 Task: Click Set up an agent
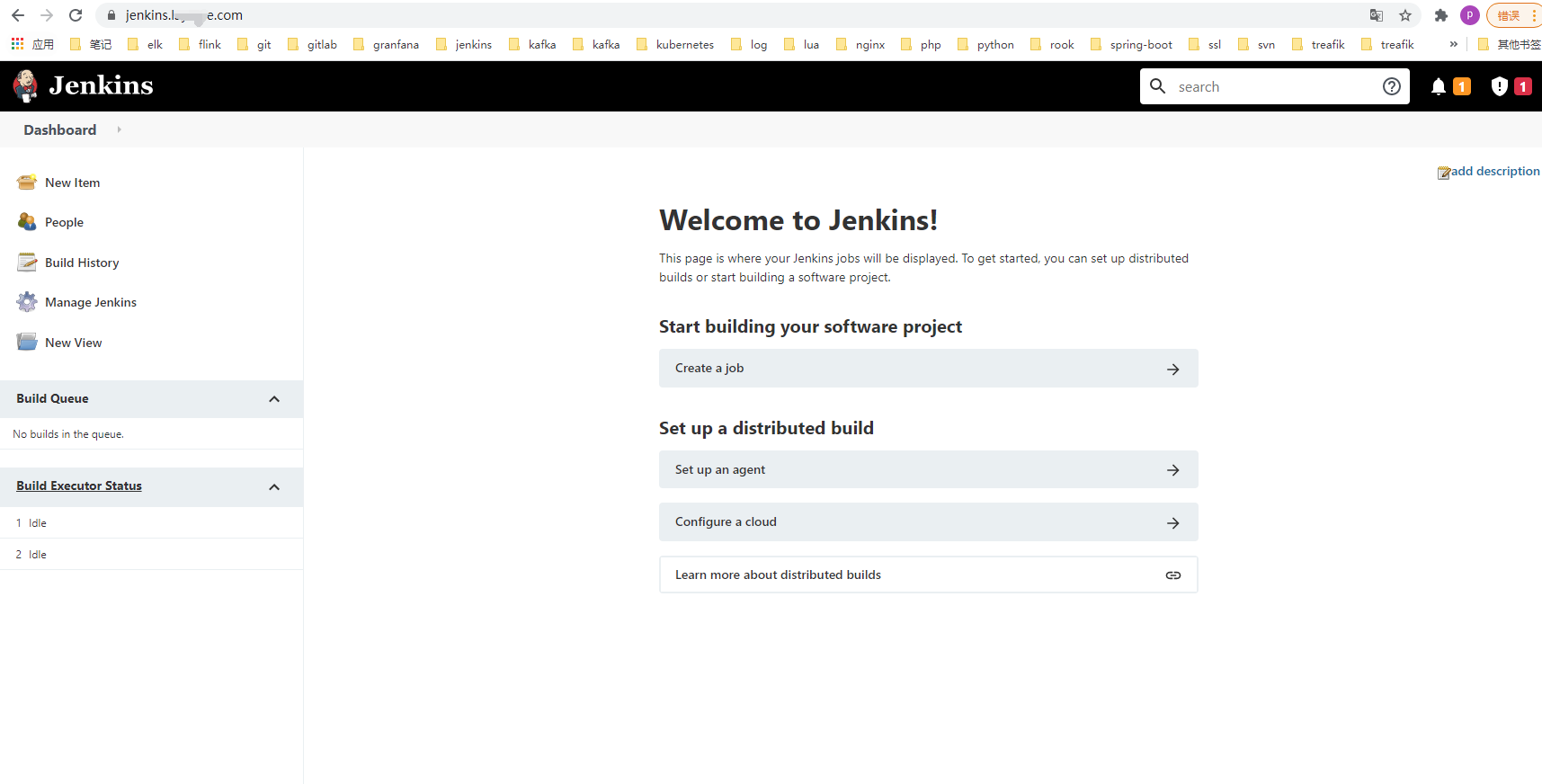[x=928, y=469]
